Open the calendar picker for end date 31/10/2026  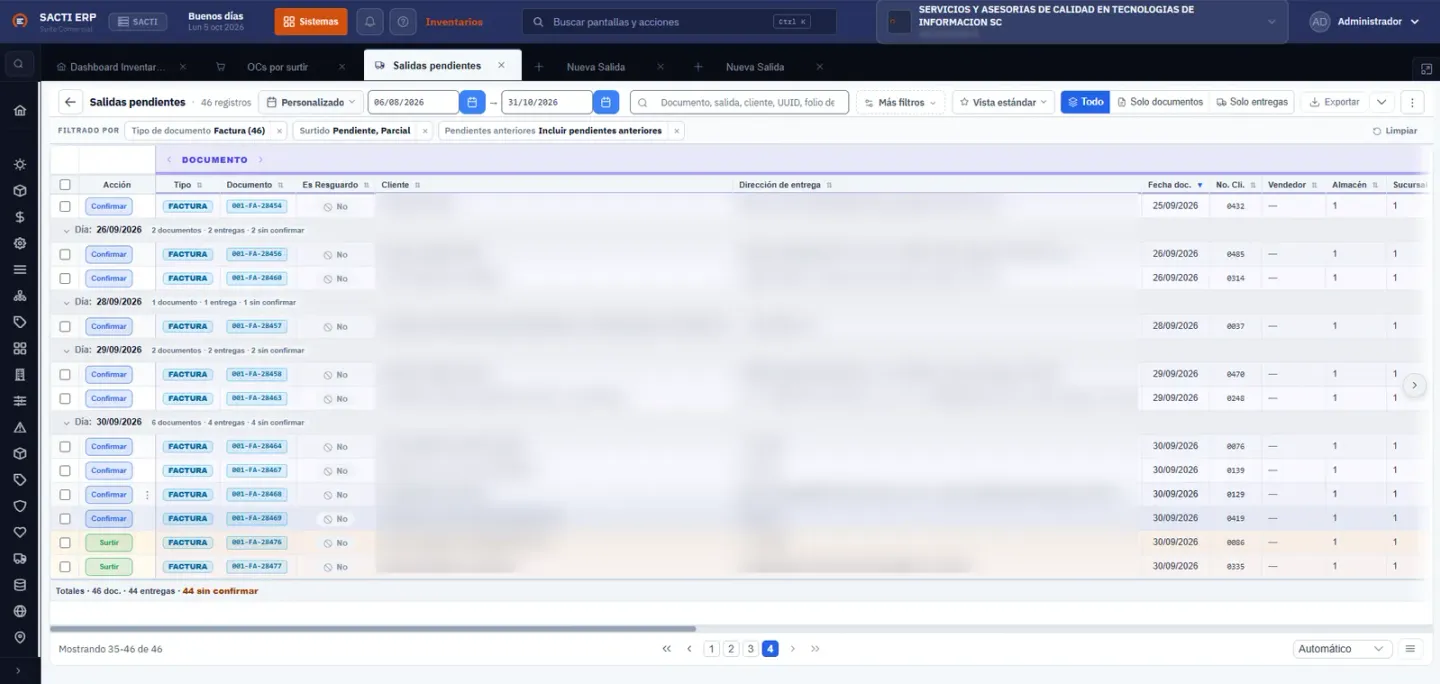click(606, 102)
